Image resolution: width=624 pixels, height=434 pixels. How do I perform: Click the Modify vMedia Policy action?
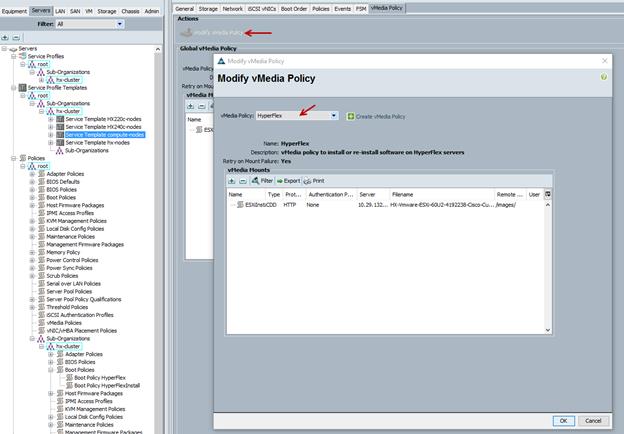(212, 33)
